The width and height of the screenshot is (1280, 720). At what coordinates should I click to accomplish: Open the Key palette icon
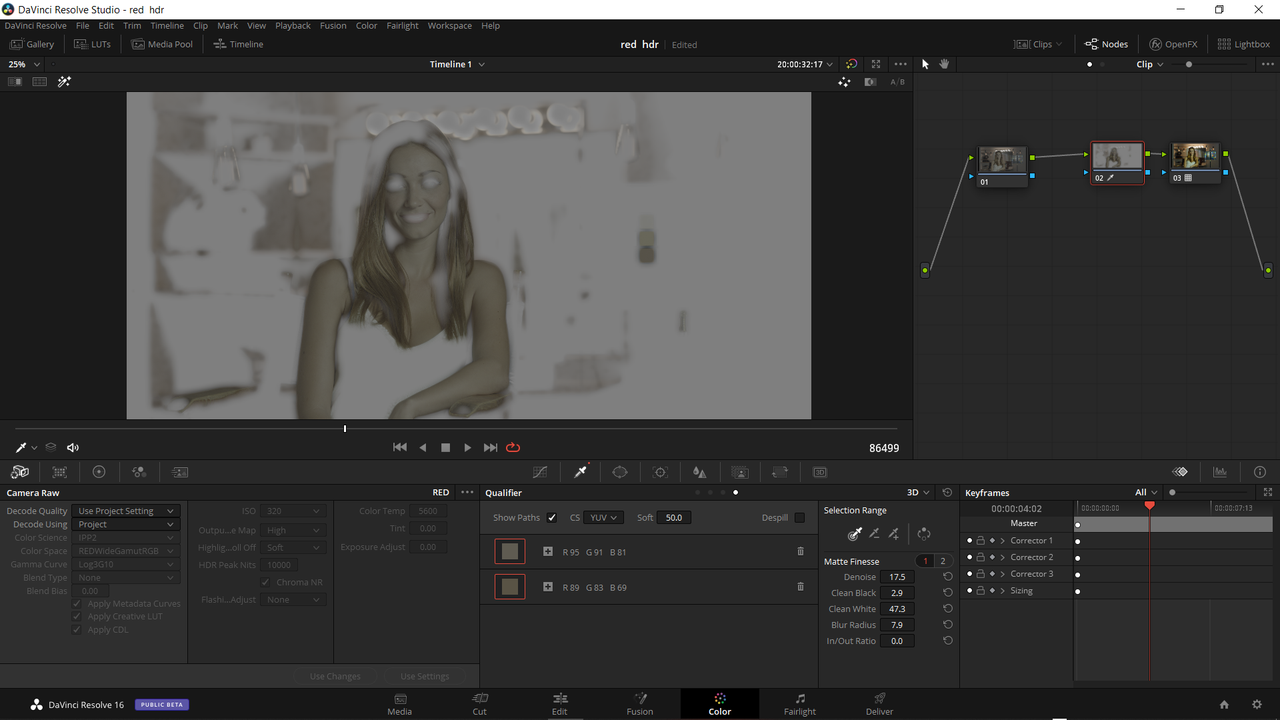pyautogui.click(x=740, y=472)
